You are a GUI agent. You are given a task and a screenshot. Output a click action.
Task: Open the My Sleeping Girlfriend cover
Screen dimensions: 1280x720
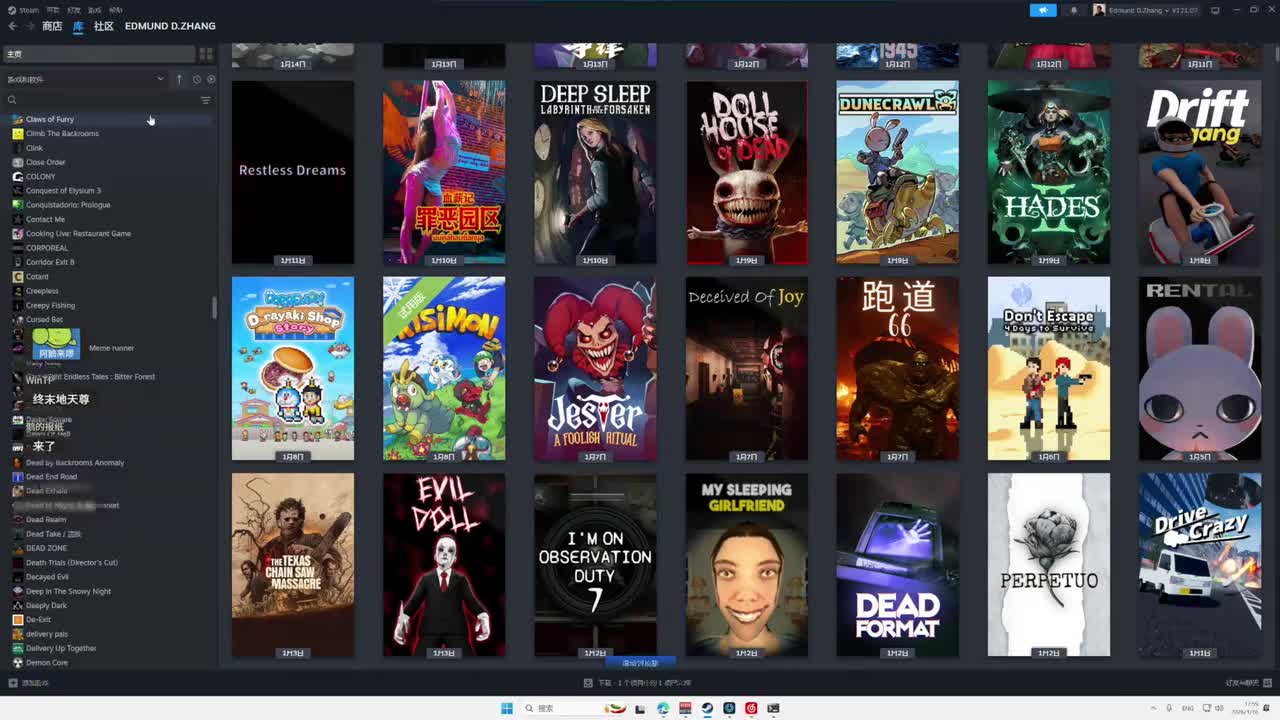pos(747,565)
